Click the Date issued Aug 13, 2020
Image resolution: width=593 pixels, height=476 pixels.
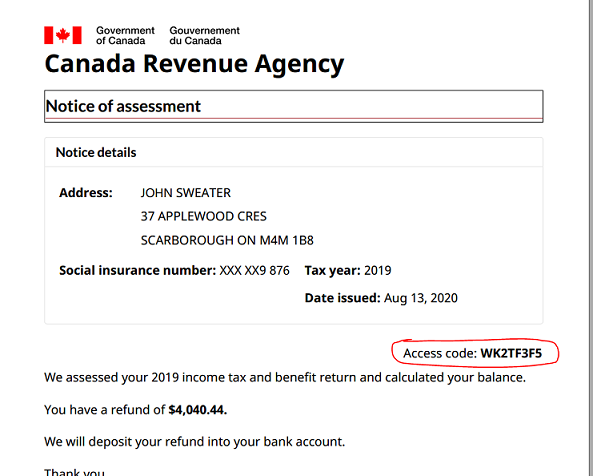(x=421, y=298)
